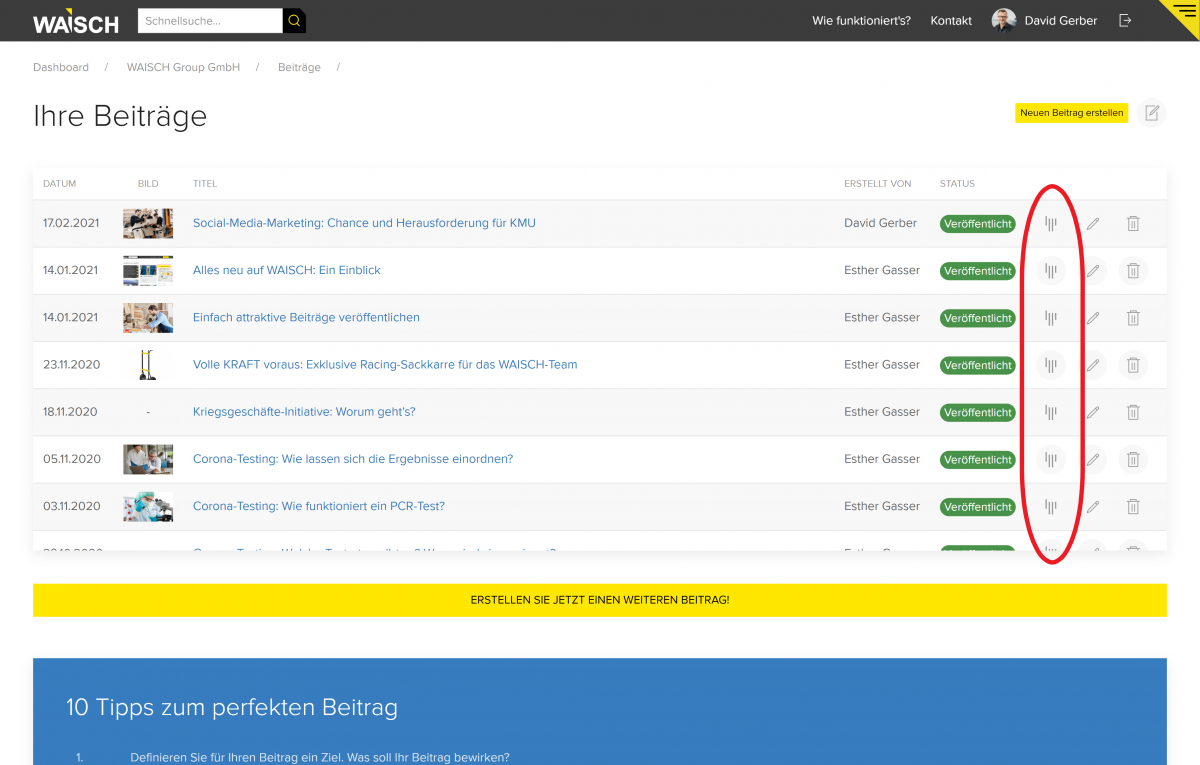
Task: Click the 10 Tipps zum perfekten Beitrag heading
Action: (x=232, y=708)
